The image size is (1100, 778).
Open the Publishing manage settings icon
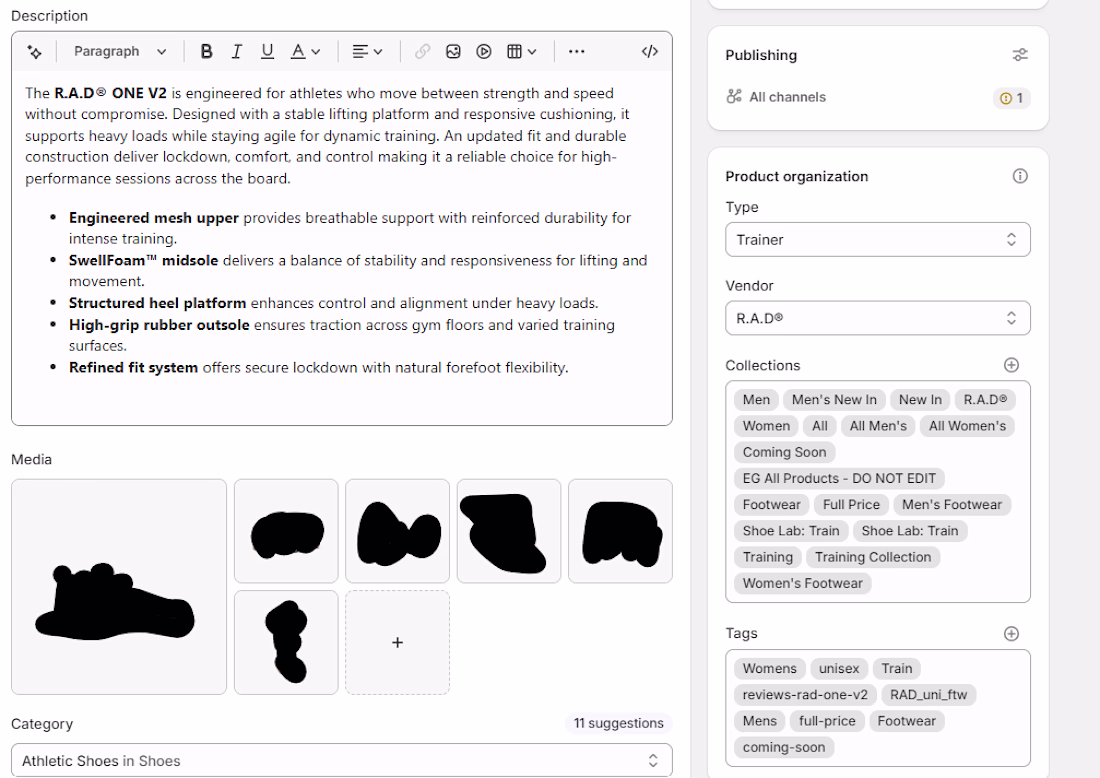tap(1020, 55)
